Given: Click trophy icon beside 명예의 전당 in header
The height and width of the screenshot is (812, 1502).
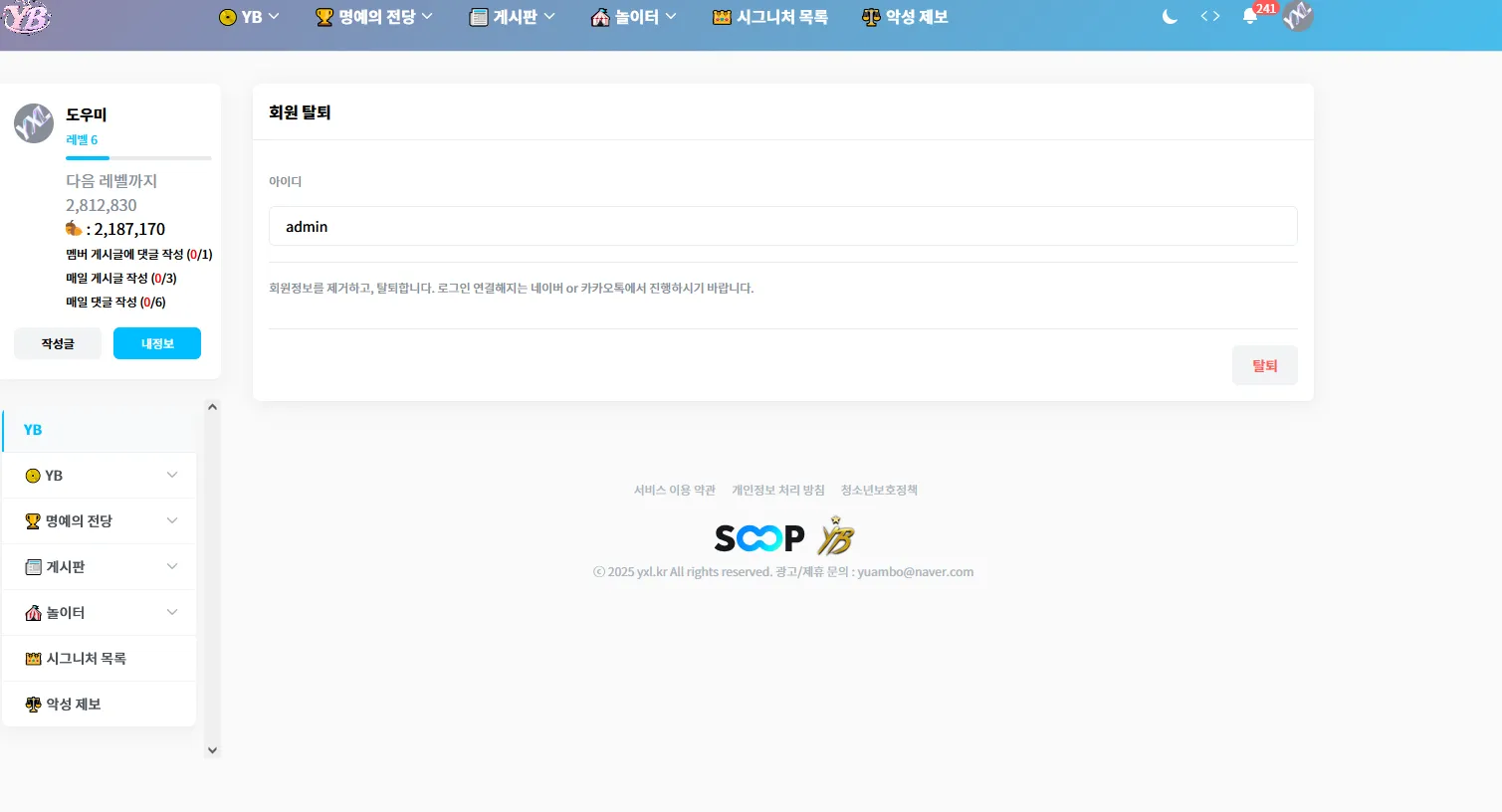Looking at the screenshot, I should pos(324,17).
